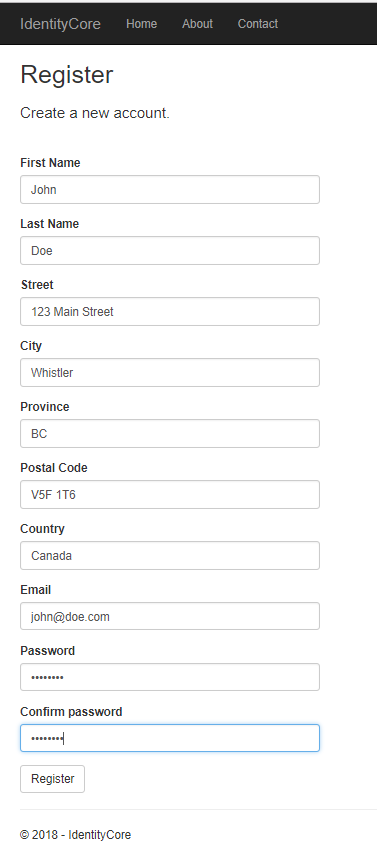Go to the Home nav item
The width and height of the screenshot is (377, 862).
(141, 24)
